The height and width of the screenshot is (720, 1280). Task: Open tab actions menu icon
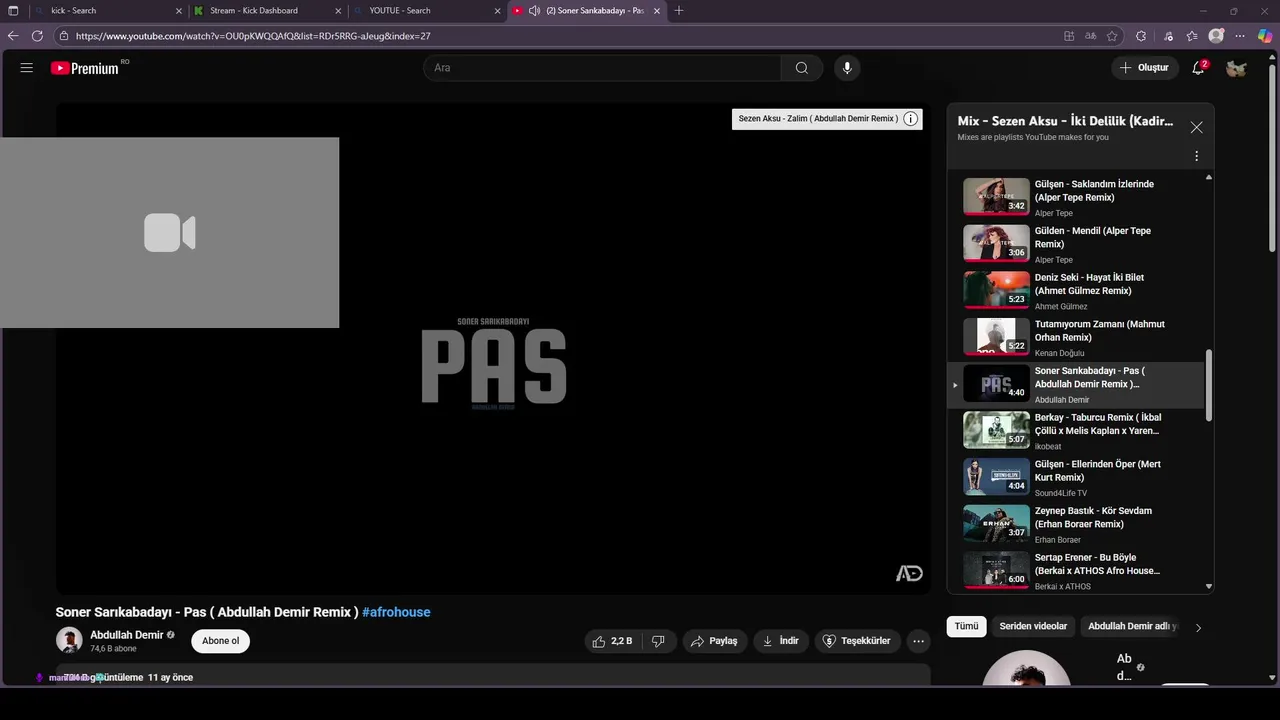[13, 11]
